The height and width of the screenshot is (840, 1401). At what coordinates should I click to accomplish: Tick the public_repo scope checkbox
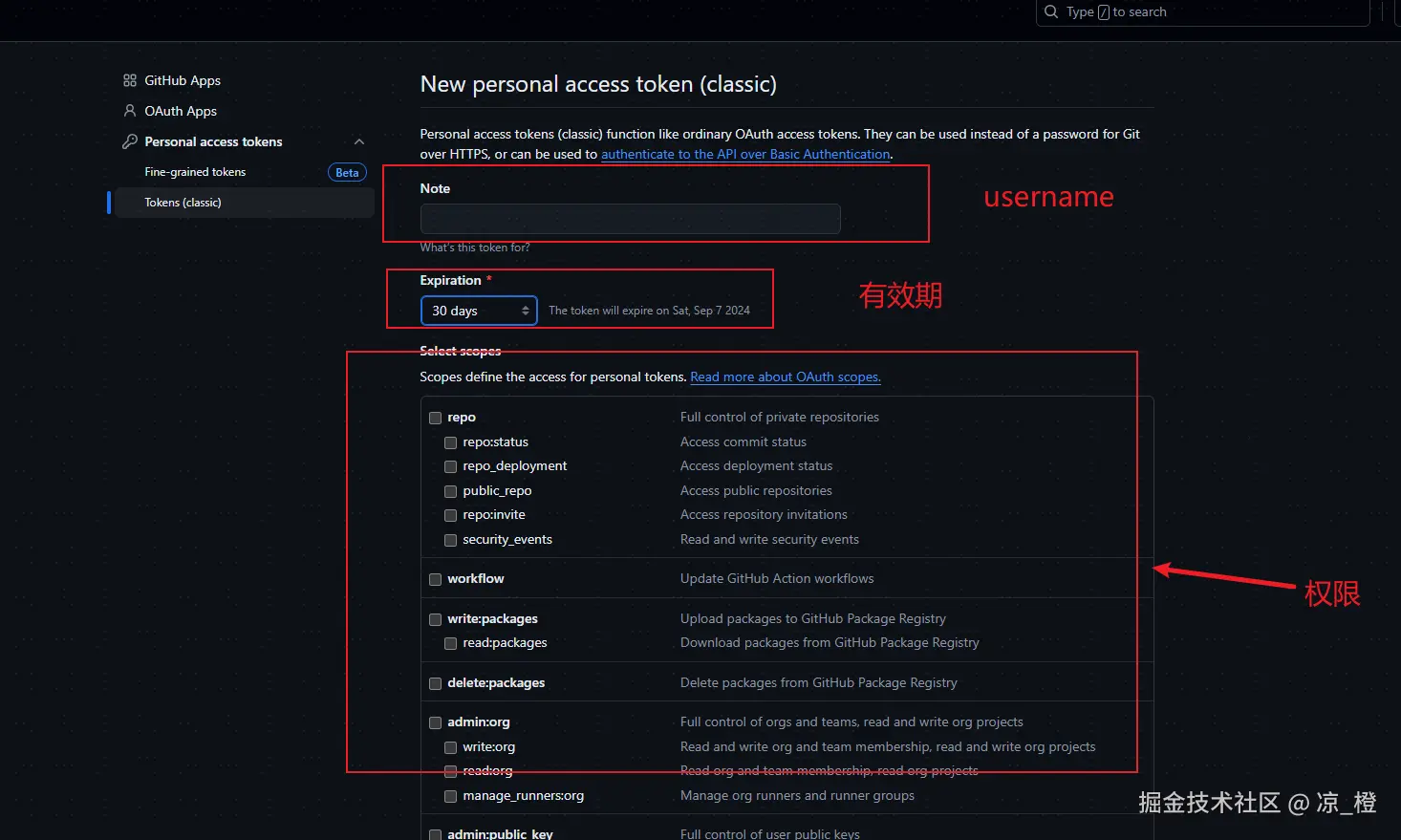tap(450, 491)
